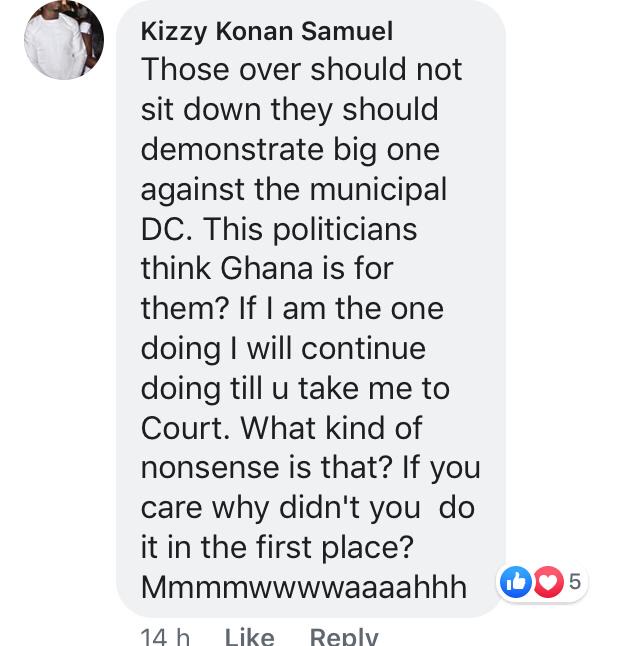Screen dimensions: 640x646
Task: Click the opening words 'Those over should not'
Action: (x=301, y=70)
